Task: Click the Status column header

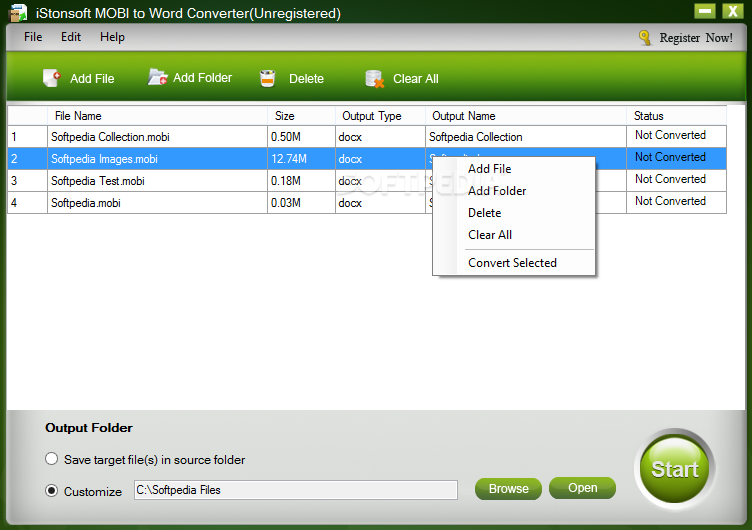Action: (x=676, y=116)
